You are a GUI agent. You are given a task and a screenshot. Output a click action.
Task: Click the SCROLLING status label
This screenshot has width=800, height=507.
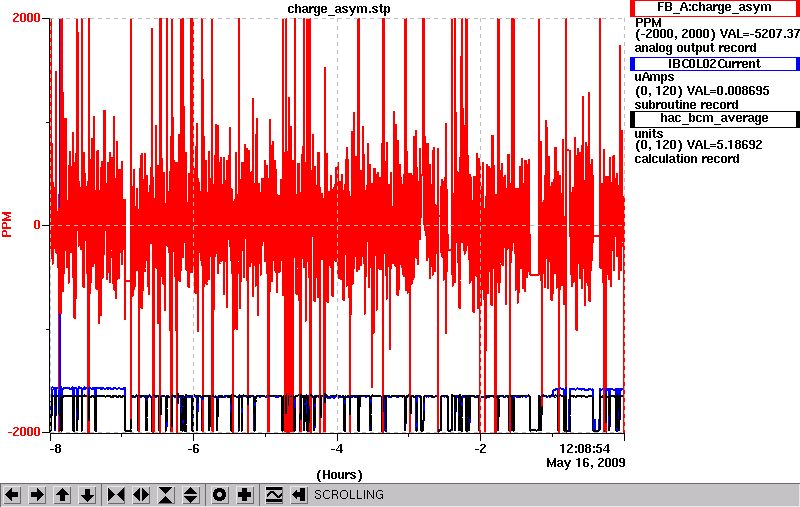tap(349, 495)
